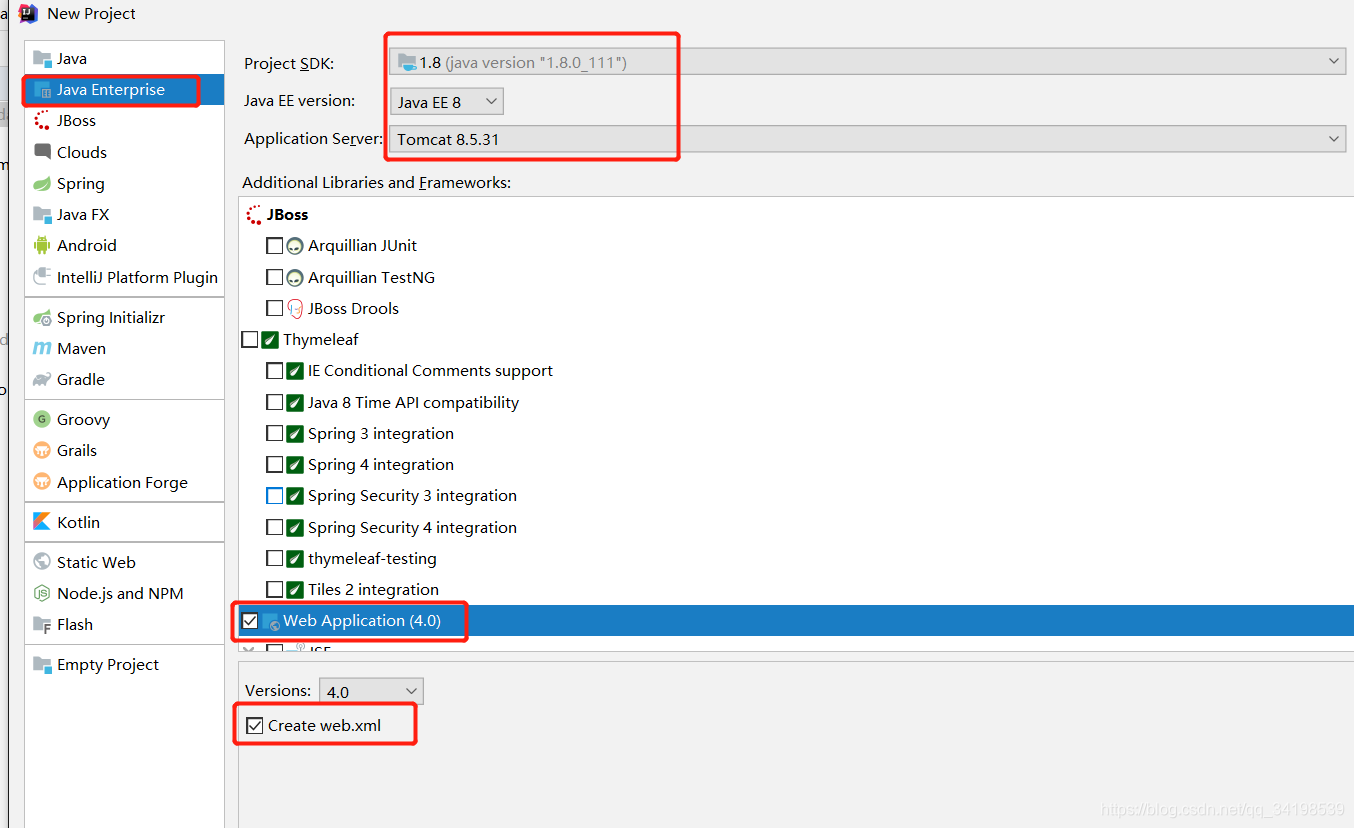Check Spring 4 integration option
The height and width of the screenshot is (828, 1354).
(x=275, y=465)
